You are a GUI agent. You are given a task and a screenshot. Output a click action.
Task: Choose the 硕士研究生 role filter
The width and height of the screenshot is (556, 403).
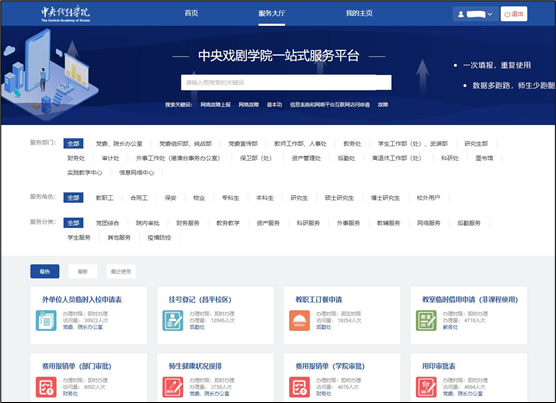pyautogui.click(x=339, y=198)
